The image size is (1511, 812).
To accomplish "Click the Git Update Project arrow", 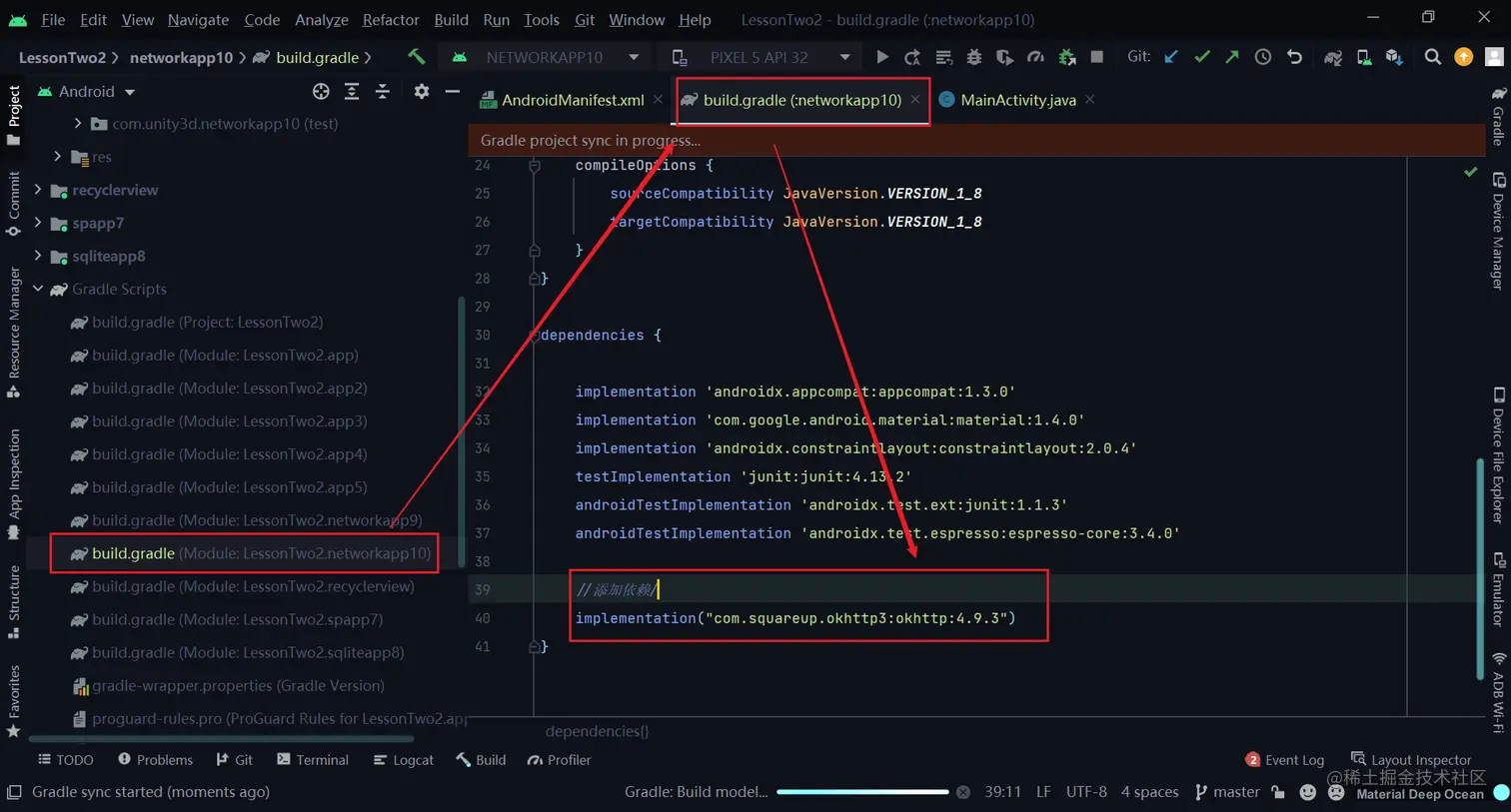I will [1171, 57].
